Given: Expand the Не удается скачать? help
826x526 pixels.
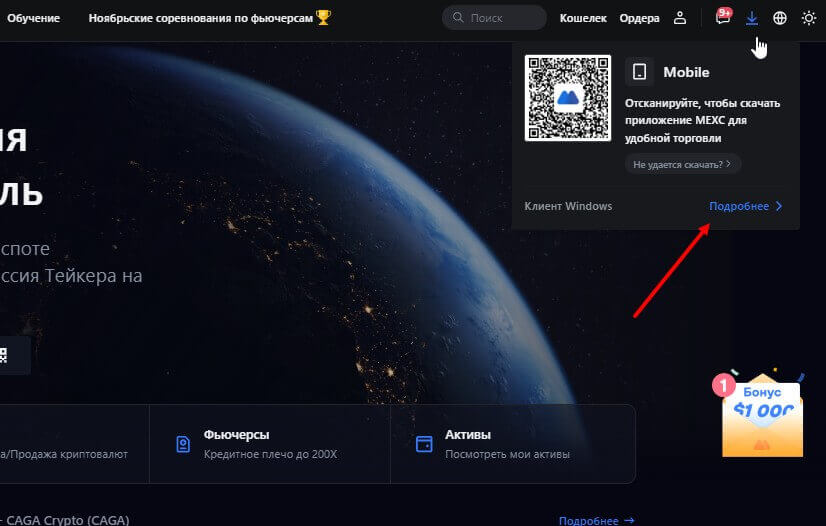Looking at the screenshot, I should point(682,163).
